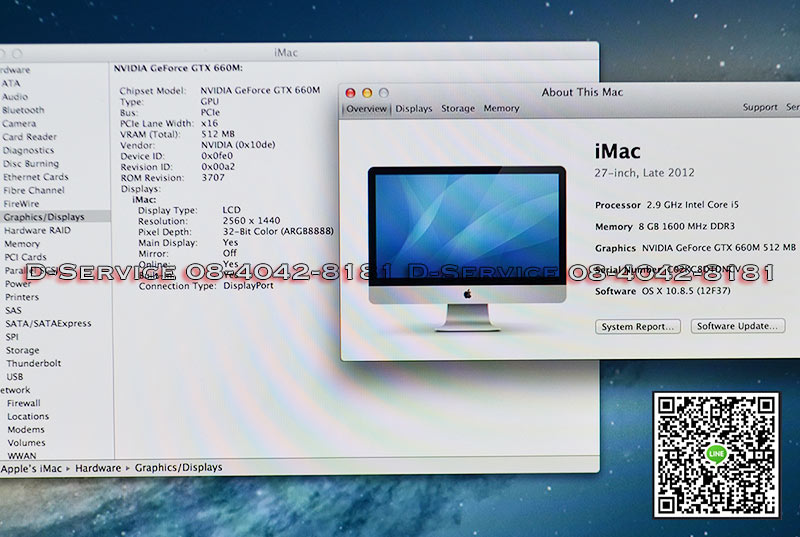Image resolution: width=800 pixels, height=537 pixels.
Task: Click the iMac computer image
Action: pos(467,248)
